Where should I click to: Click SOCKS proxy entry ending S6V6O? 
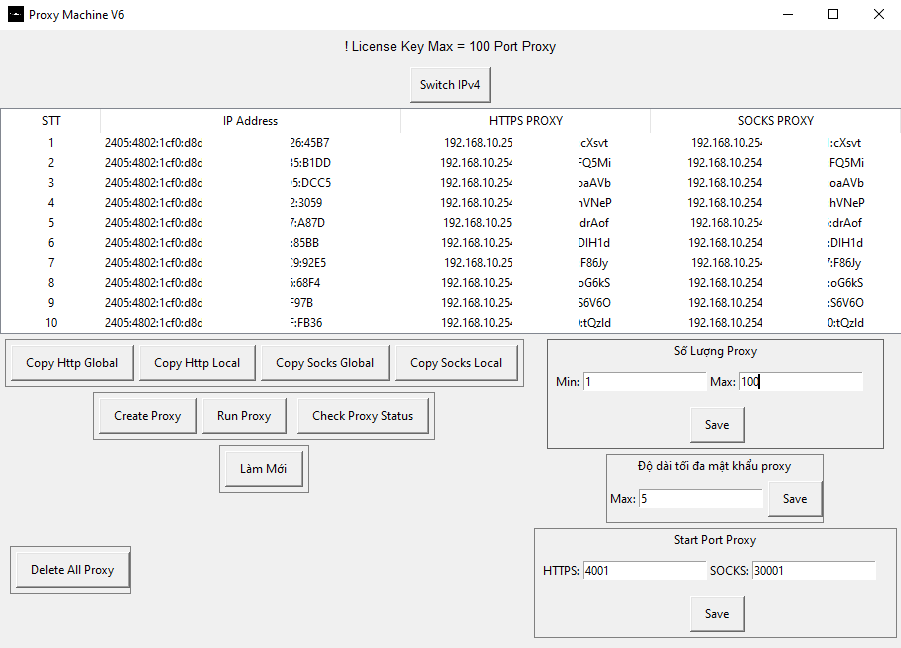coord(776,303)
